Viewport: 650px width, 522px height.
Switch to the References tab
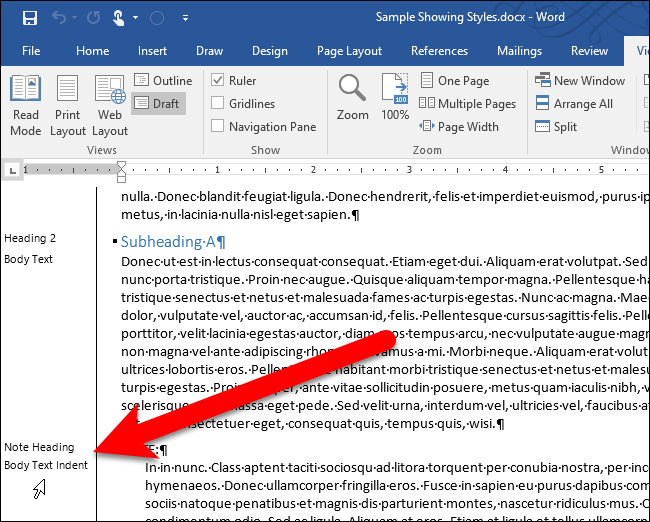[x=439, y=51]
